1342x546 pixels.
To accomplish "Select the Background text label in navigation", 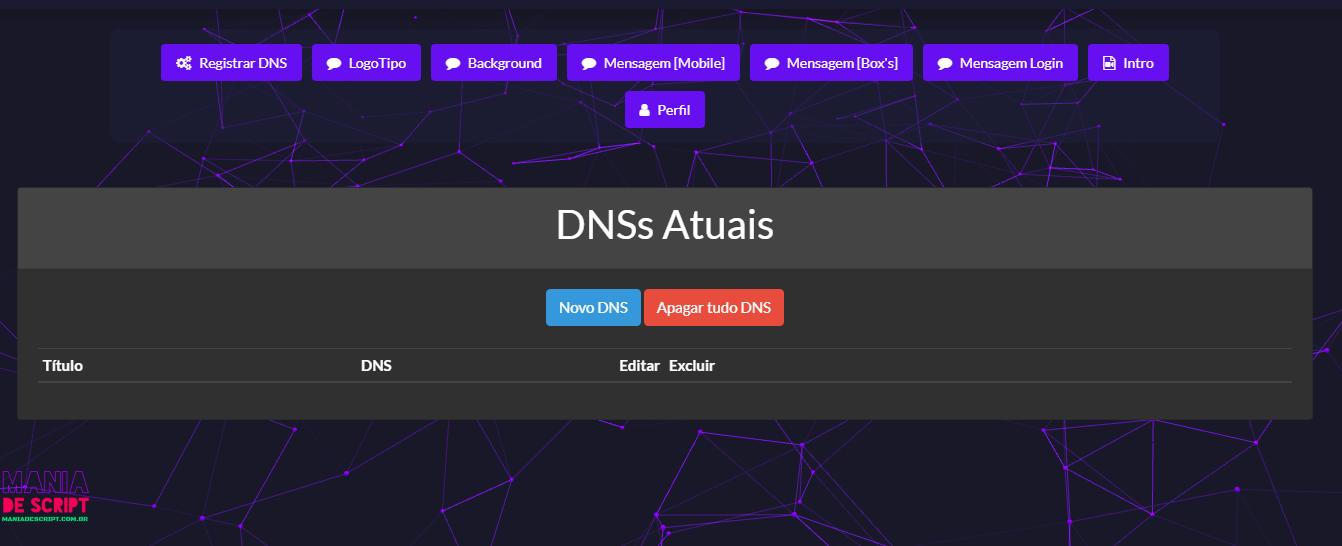I will pos(504,63).
